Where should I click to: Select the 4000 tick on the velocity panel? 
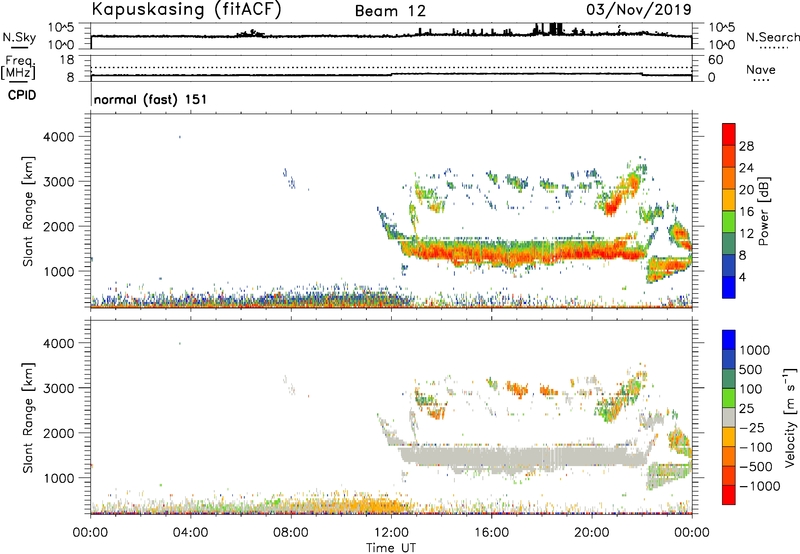[59, 343]
